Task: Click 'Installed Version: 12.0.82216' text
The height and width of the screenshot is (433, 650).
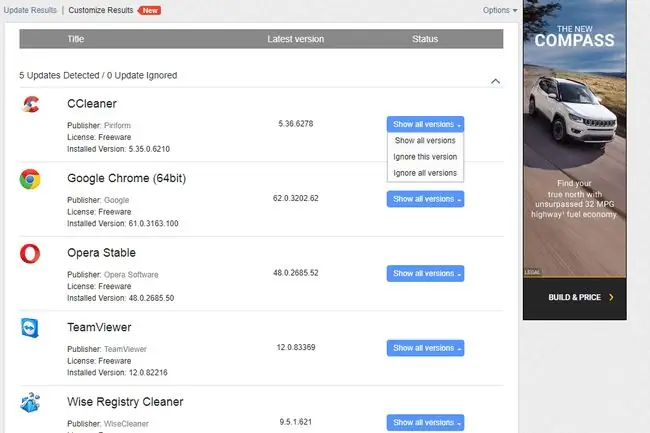Action: 117,373
